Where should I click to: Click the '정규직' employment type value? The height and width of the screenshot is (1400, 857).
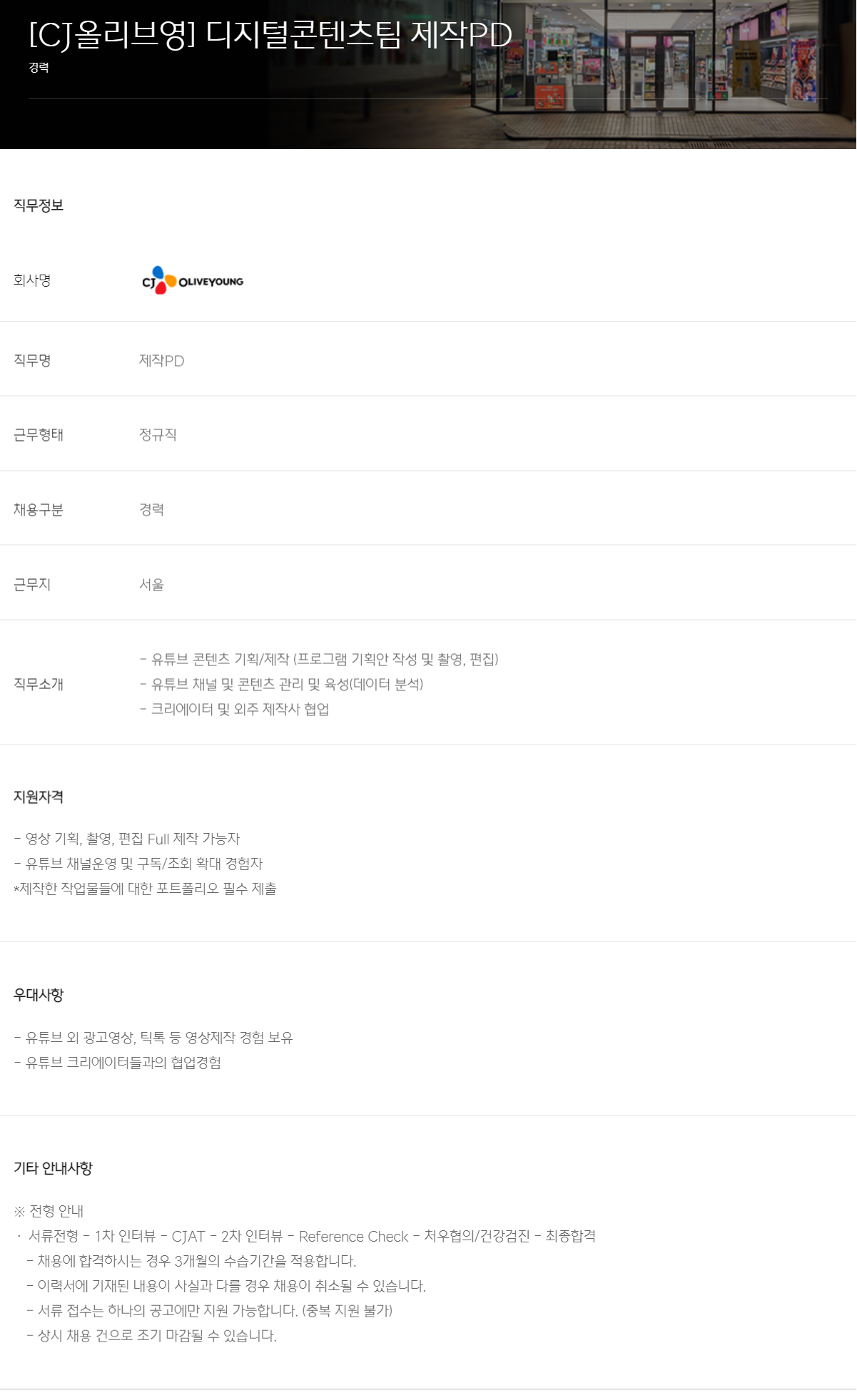pyautogui.click(x=158, y=435)
